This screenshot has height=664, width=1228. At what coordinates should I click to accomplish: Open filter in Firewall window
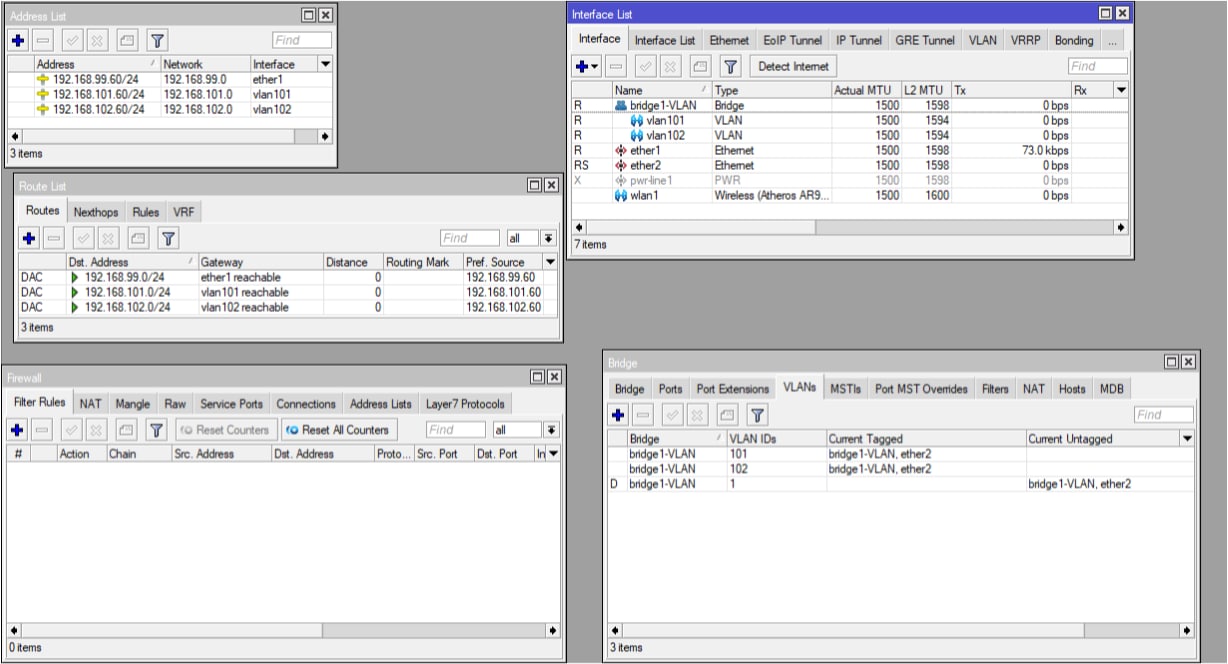click(x=157, y=430)
